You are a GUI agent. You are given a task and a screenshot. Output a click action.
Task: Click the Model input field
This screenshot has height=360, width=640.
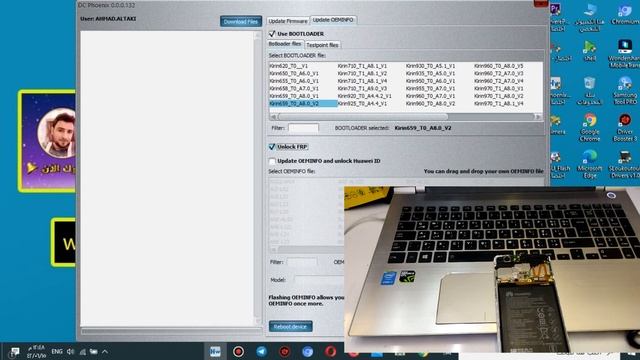pyautogui.click(x=320, y=280)
